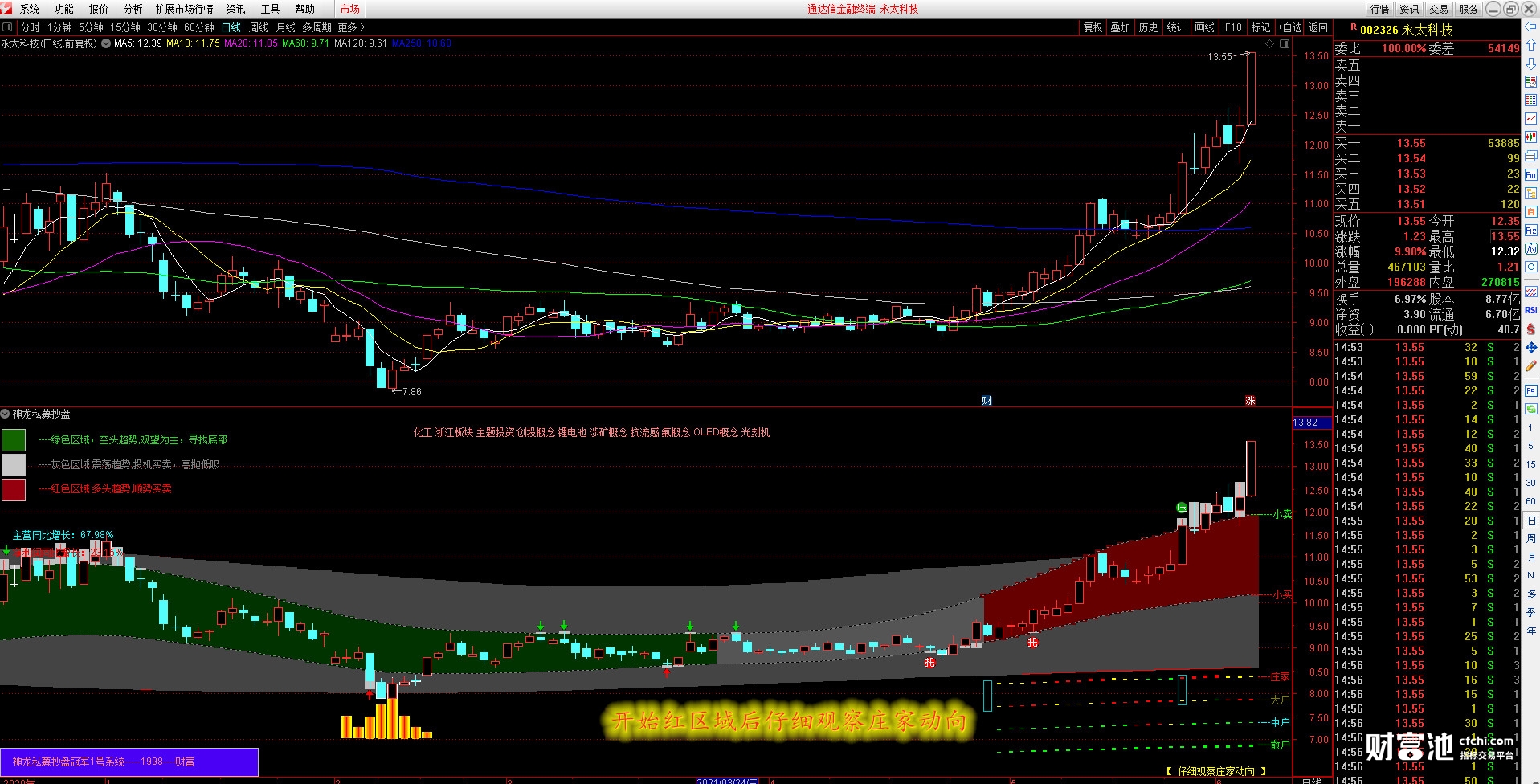Click the 行情 button at top right
This screenshot has height=784, width=1540.
(1380, 9)
